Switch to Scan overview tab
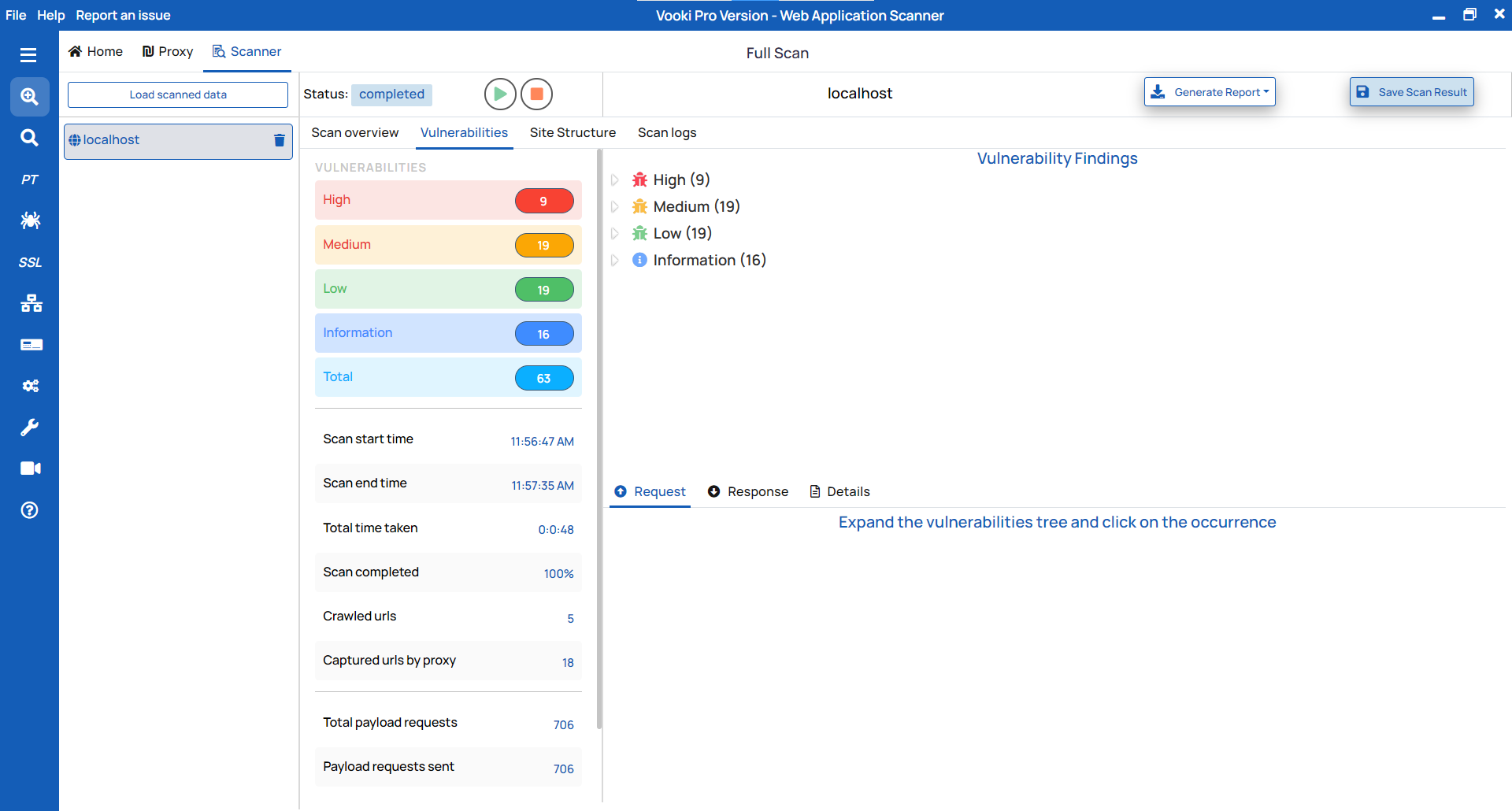The width and height of the screenshot is (1512, 811). [x=354, y=132]
